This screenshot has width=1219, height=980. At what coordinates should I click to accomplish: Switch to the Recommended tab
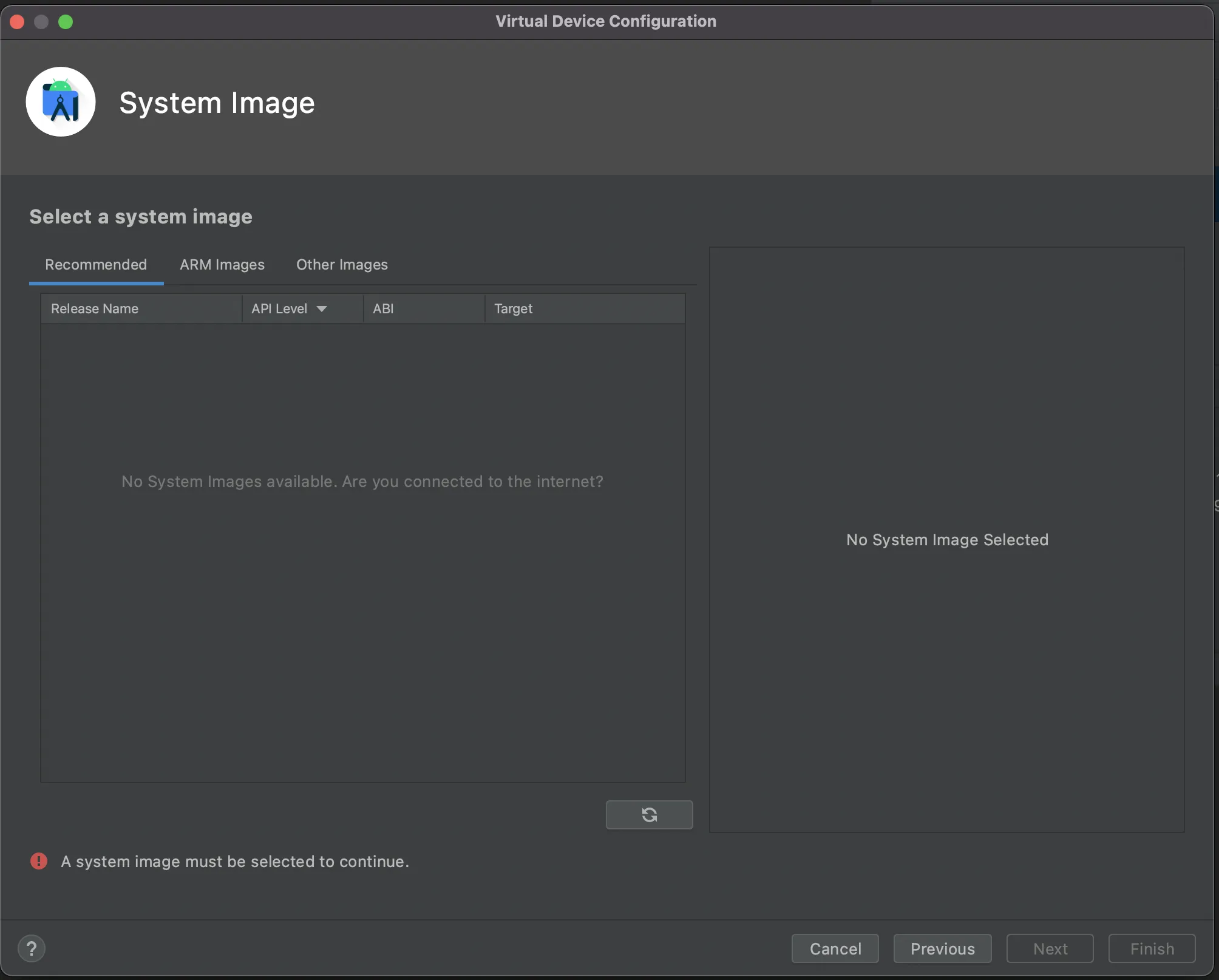[96, 265]
